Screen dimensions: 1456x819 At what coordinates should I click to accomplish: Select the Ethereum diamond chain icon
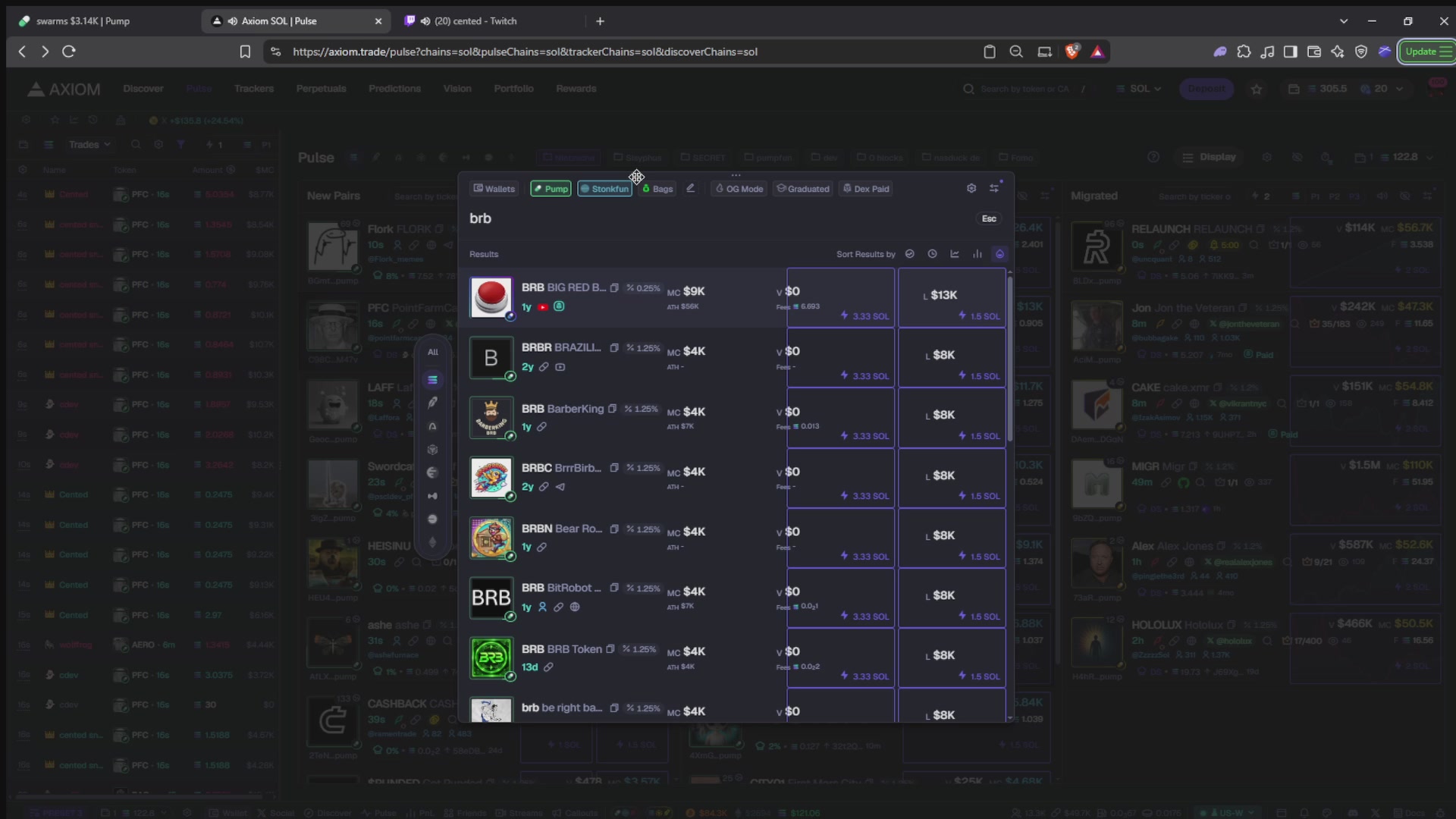[x=432, y=542]
